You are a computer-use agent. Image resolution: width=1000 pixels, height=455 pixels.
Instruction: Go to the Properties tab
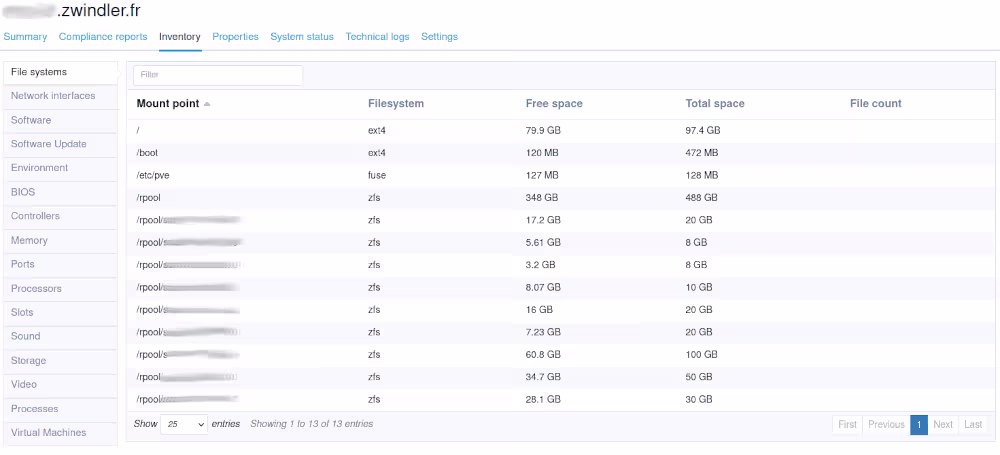(x=235, y=37)
